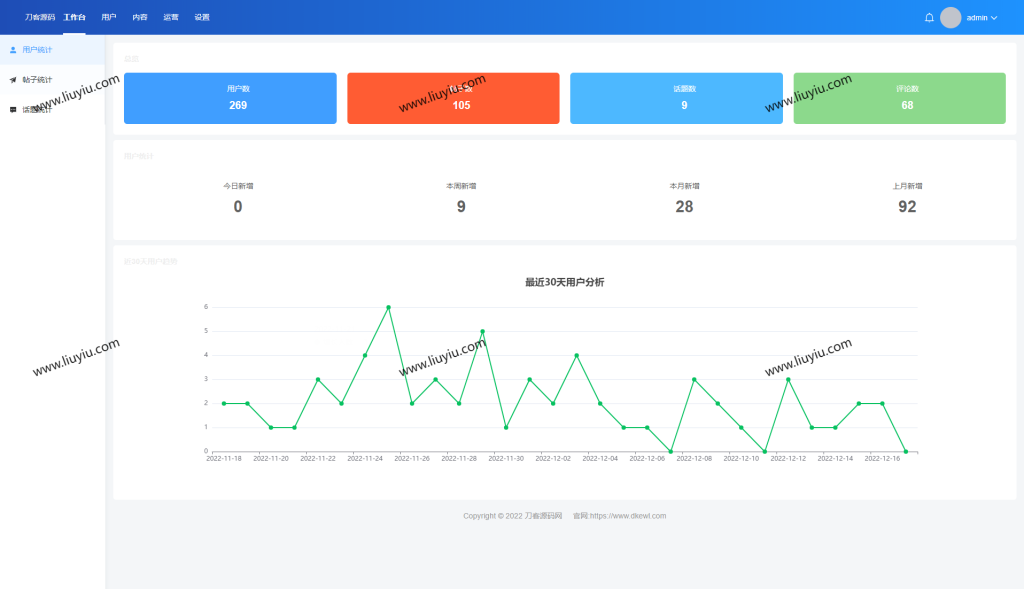Open the 官网 https://www.dkewl.com footer link
This screenshot has height=589, width=1024.
(x=620, y=516)
